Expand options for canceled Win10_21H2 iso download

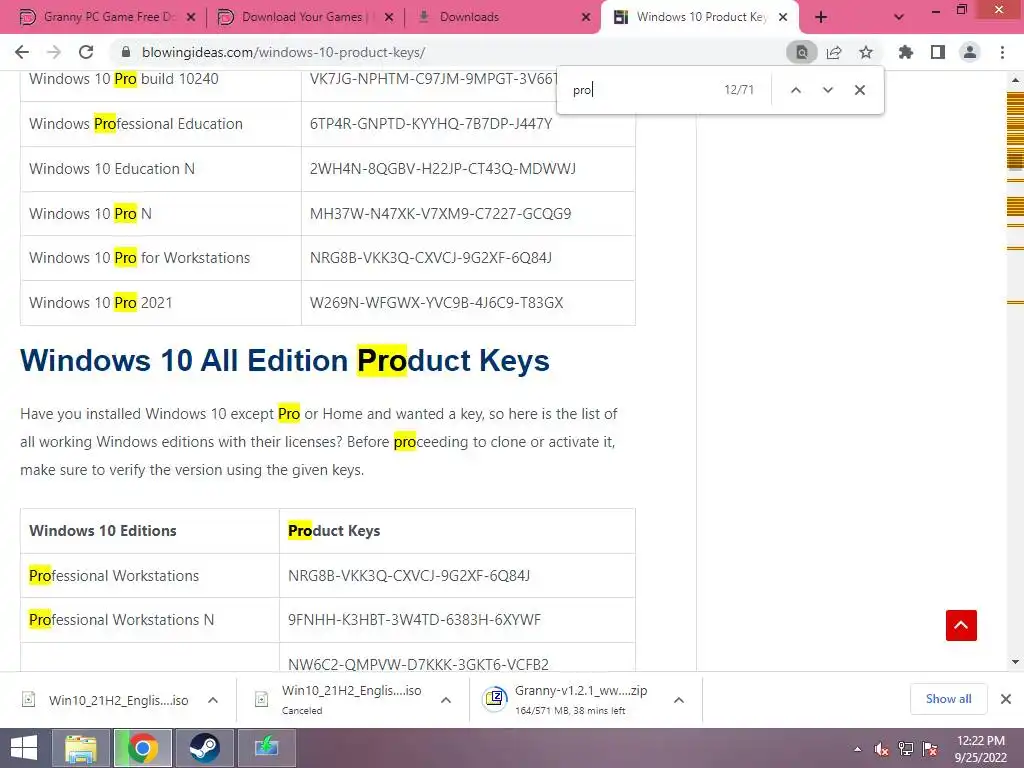[x=445, y=700]
